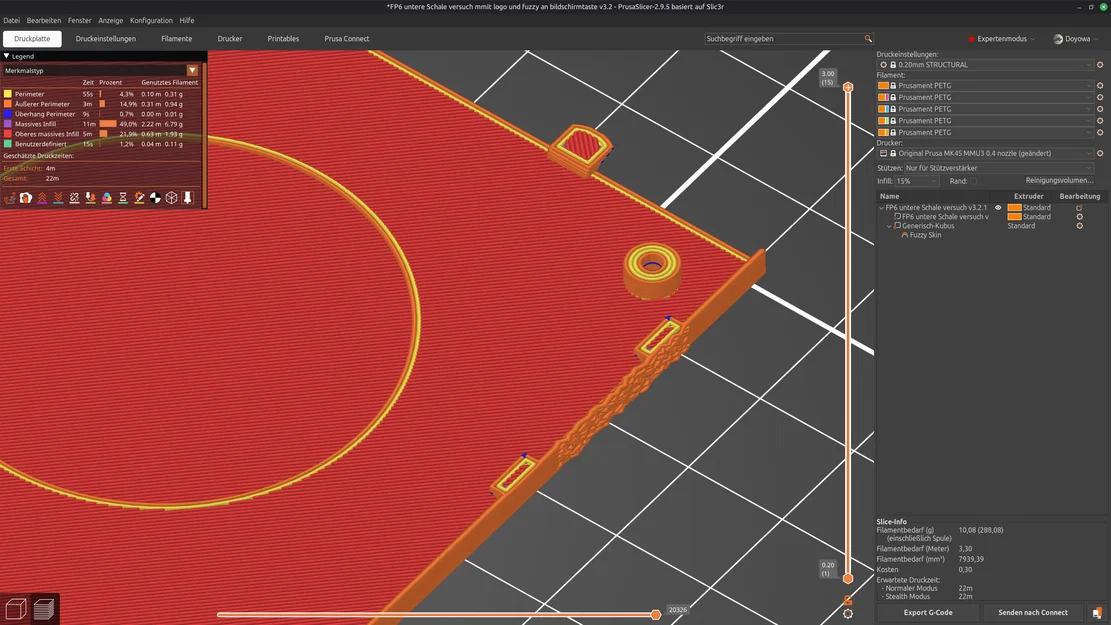Open gear beside solid orange Prusament PETG
The width and height of the screenshot is (1111, 625).
1100,85
